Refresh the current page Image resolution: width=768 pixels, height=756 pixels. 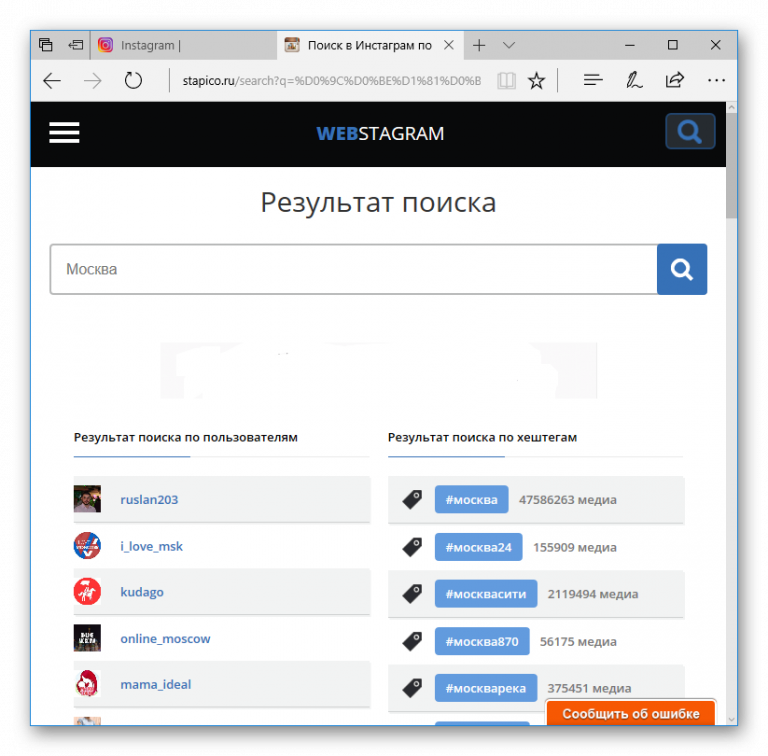(133, 81)
